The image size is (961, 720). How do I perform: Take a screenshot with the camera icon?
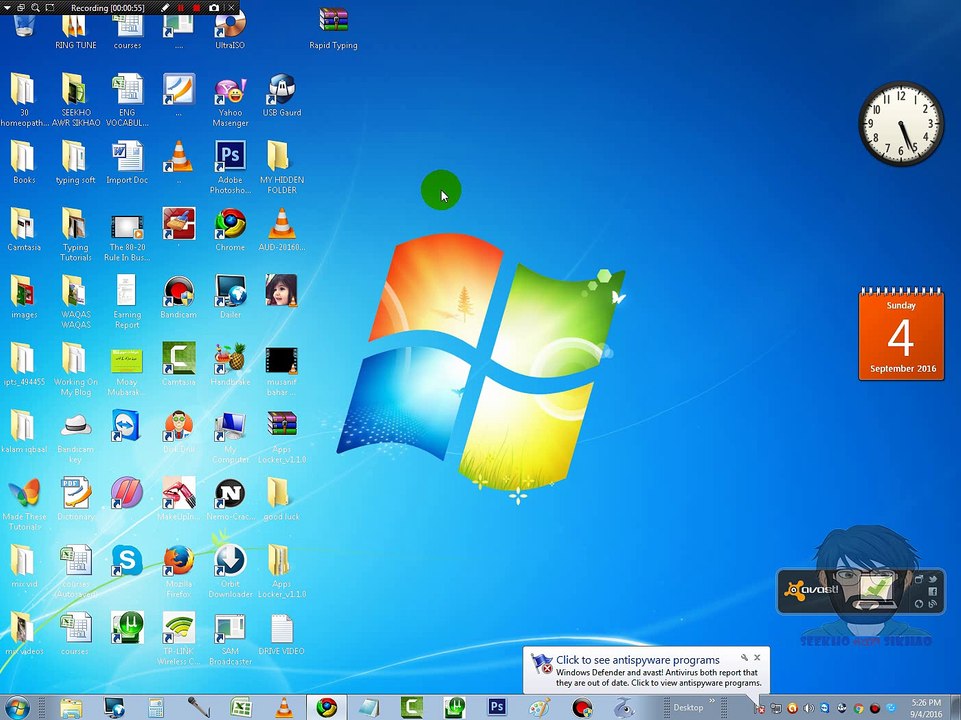[x=214, y=8]
